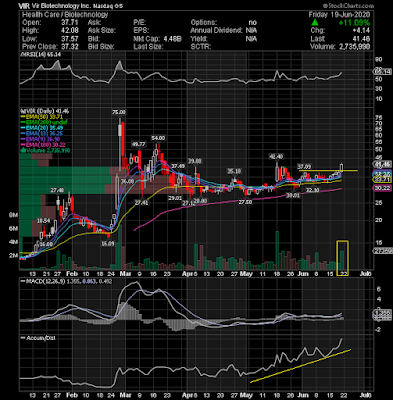Viewport: 393px width, 400px height.
Task: Click the 75.00 peak price label
Action: (119, 112)
